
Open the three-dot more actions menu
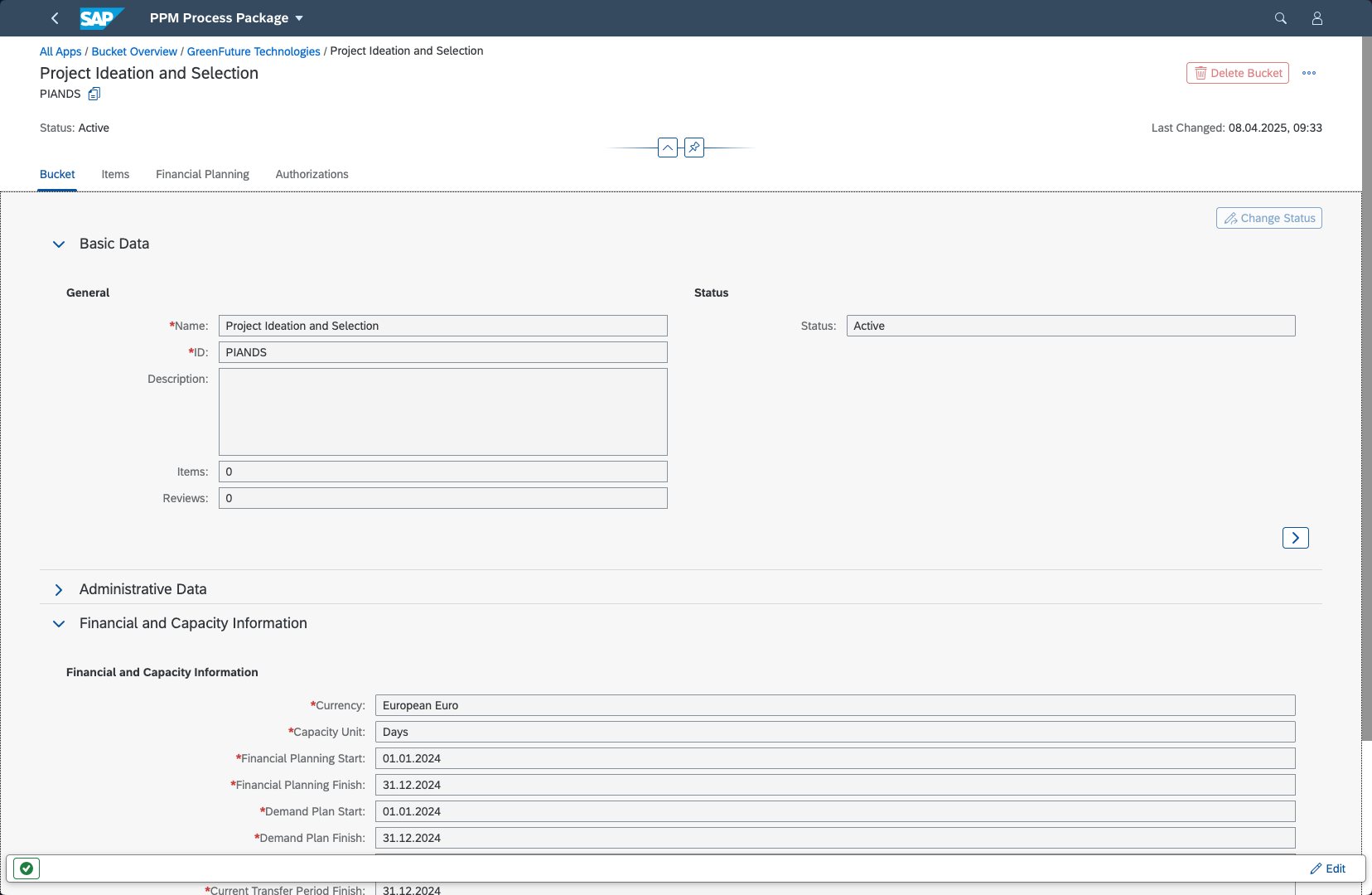coord(1308,73)
